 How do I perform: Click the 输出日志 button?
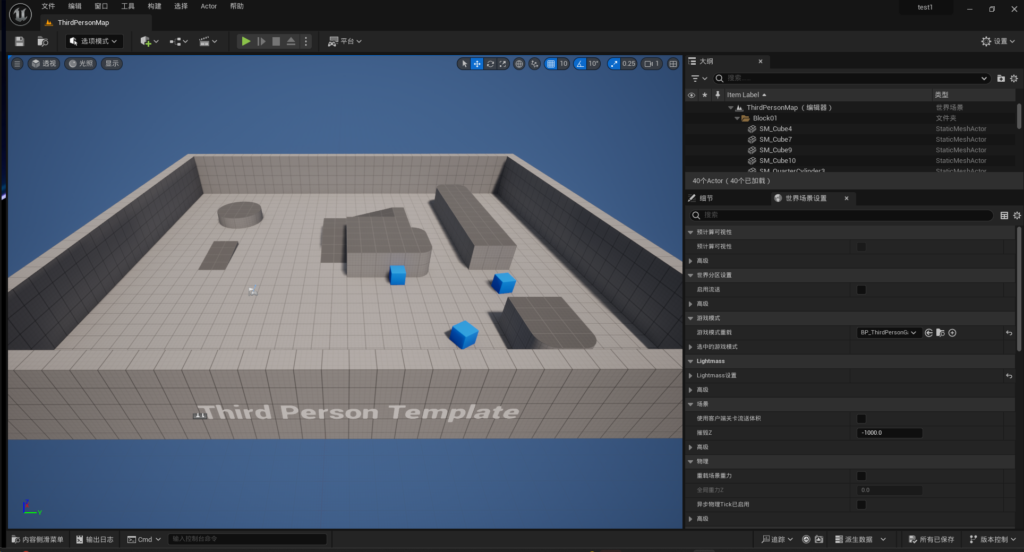pos(94,539)
